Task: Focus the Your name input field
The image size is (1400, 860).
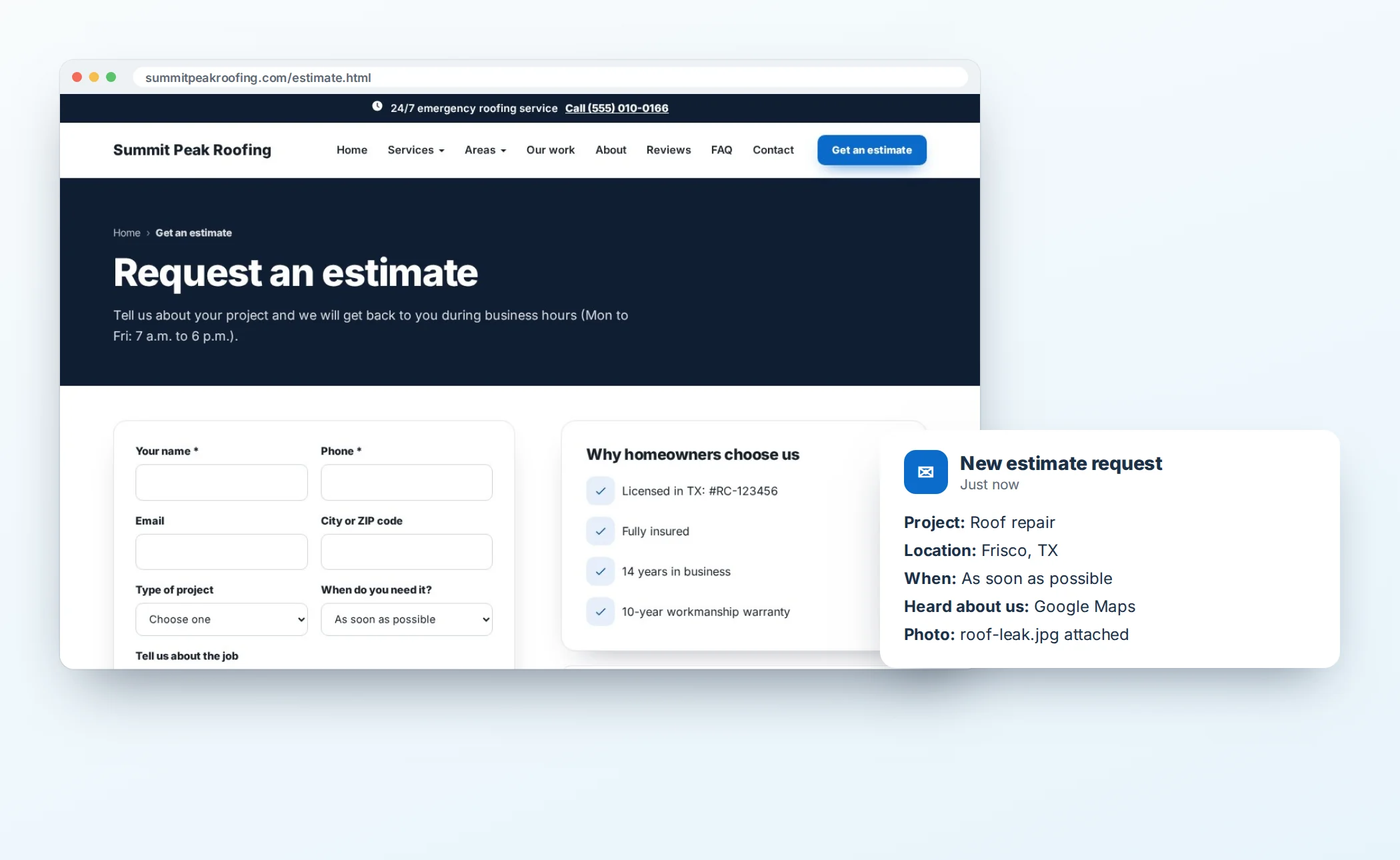Action: [x=221, y=482]
